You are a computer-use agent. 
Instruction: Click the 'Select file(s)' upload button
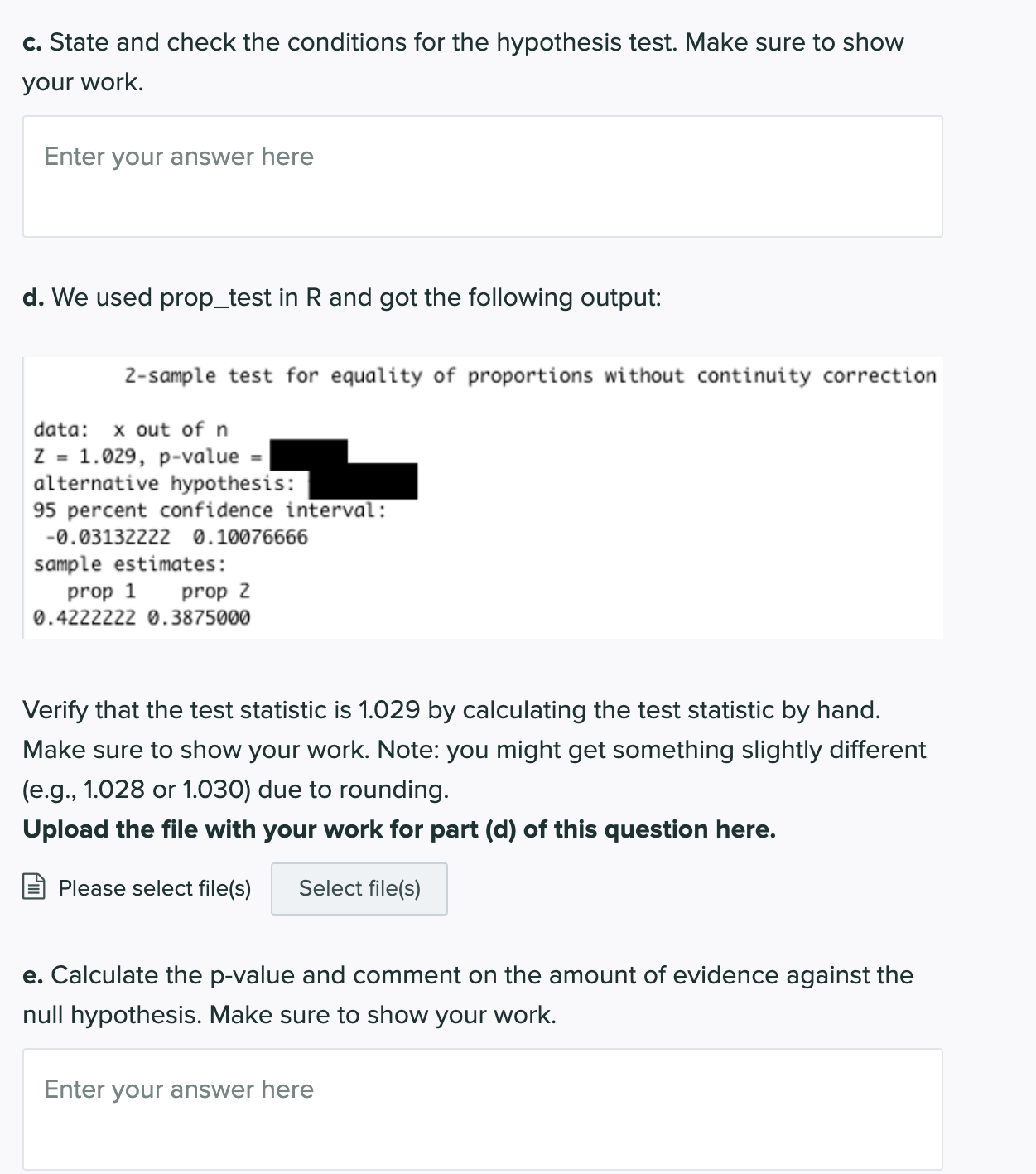coord(359,888)
